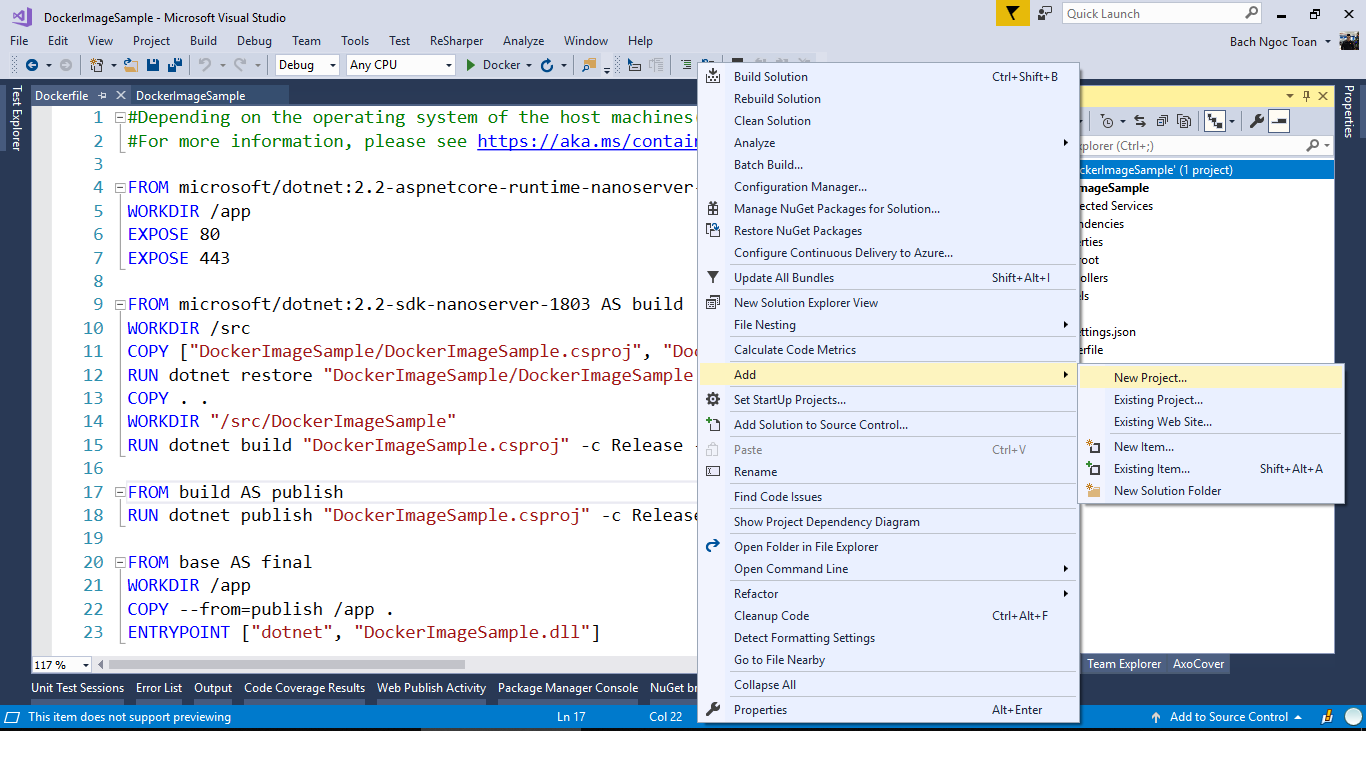The height and width of the screenshot is (768, 1366).
Task: Open the Send Feedback icon
Action: (x=1044, y=13)
